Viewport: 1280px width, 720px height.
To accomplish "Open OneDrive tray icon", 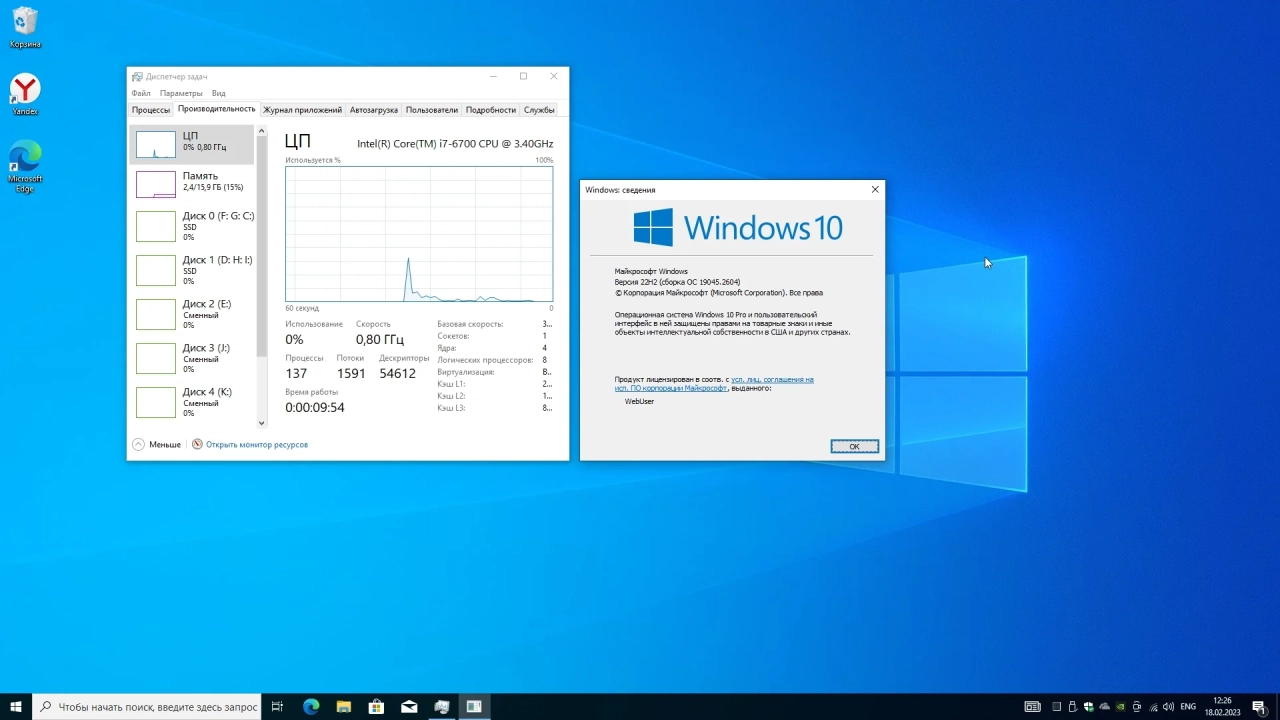I will click(x=1104, y=707).
